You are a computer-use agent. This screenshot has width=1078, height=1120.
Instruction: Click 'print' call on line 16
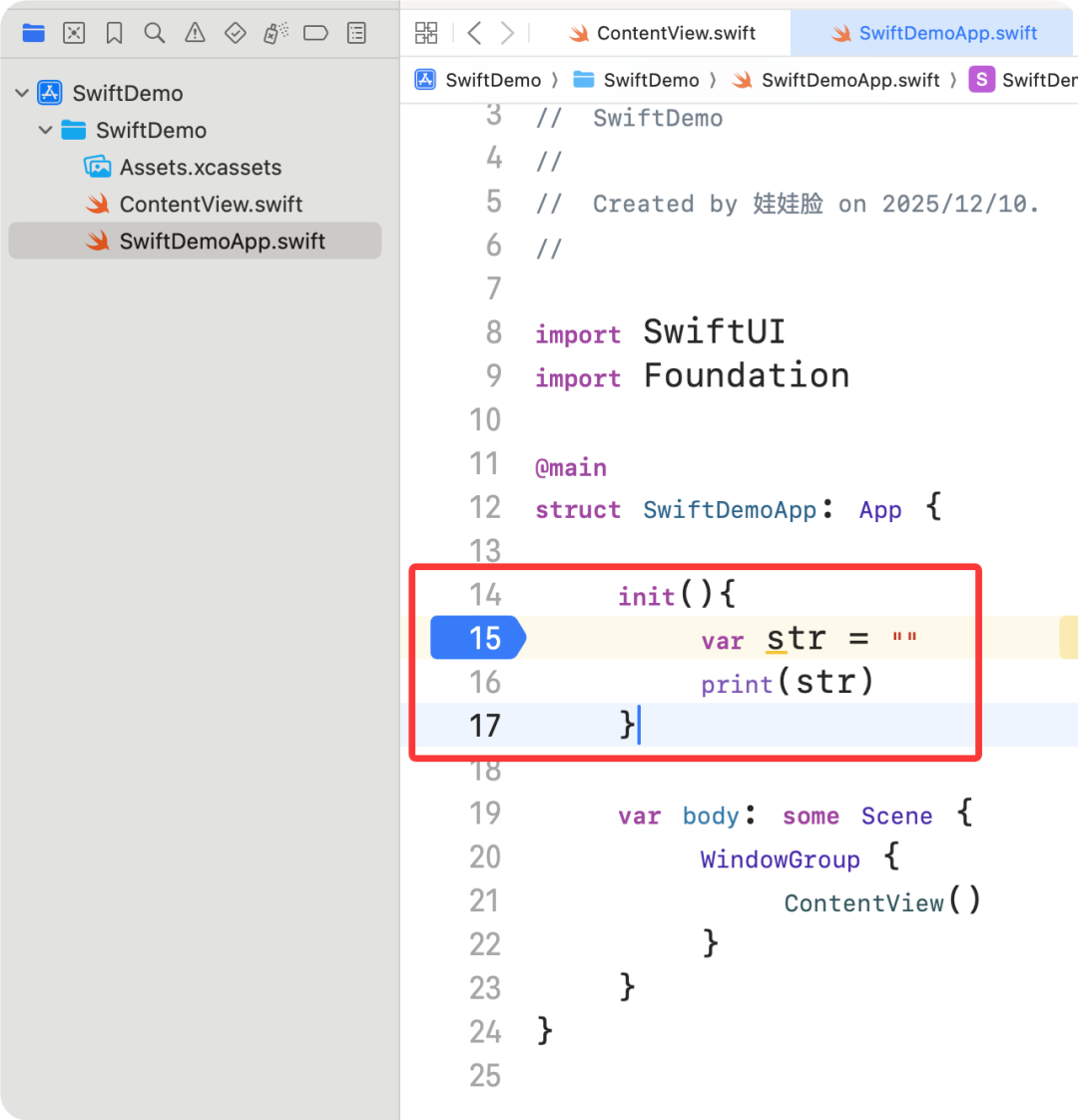pyautogui.click(x=737, y=684)
